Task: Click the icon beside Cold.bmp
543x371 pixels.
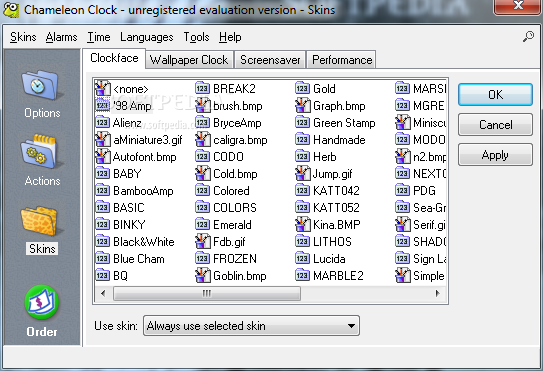Action: pos(203,174)
